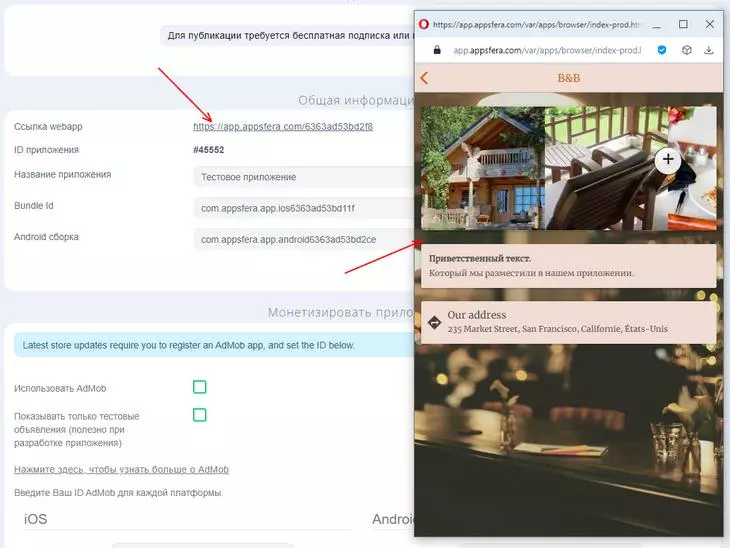
Task: Click the lock icon in address bar
Action: click(x=437, y=50)
